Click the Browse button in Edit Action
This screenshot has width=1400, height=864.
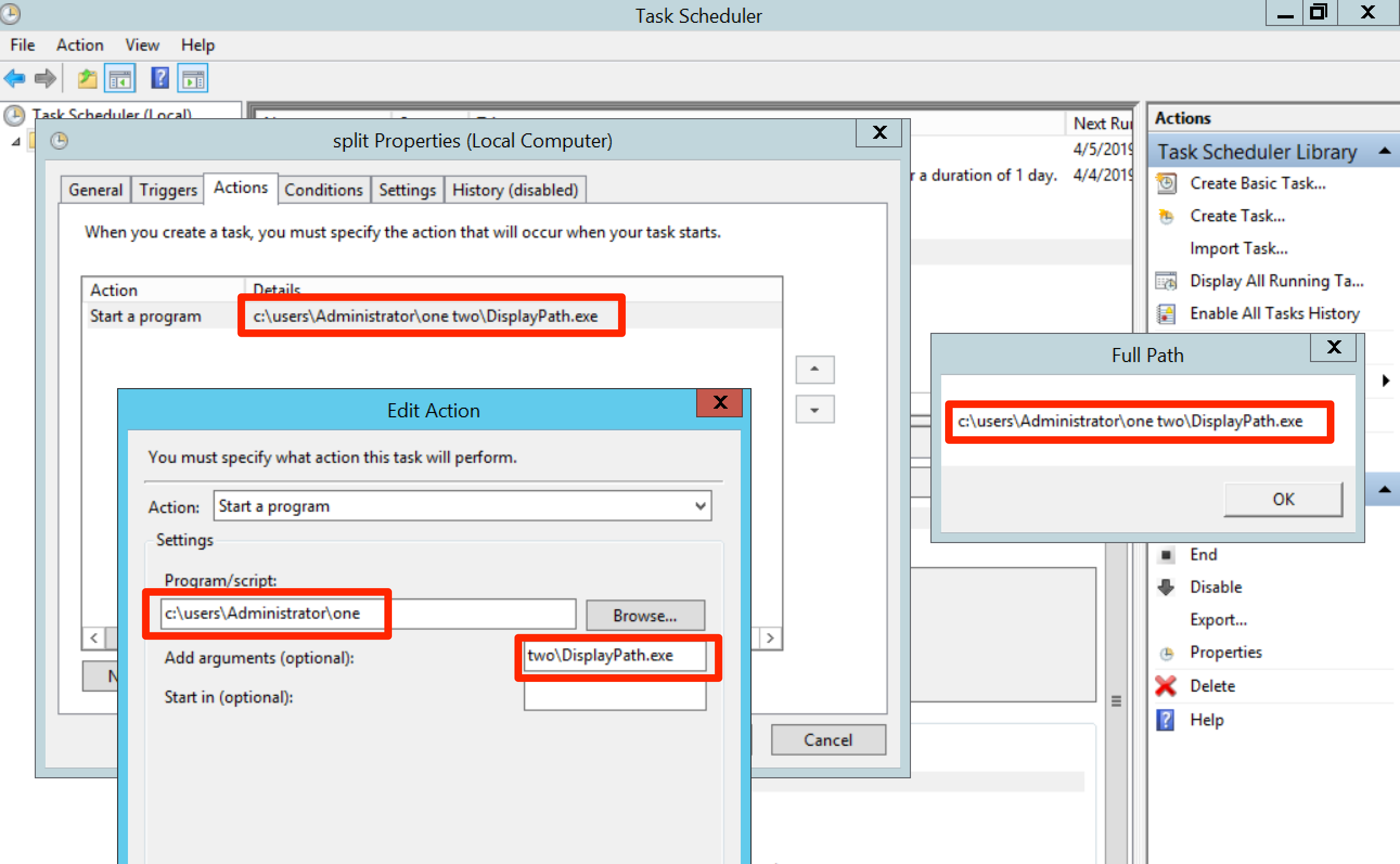pyautogui.click(x=645, y=615)
